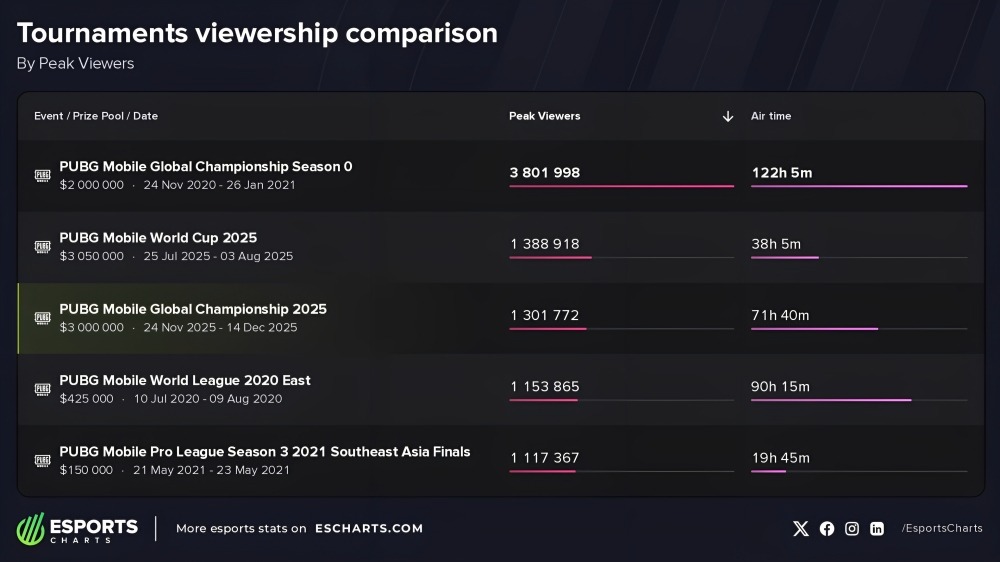Open the LinkedIn icon in footer

click(877, 529)
